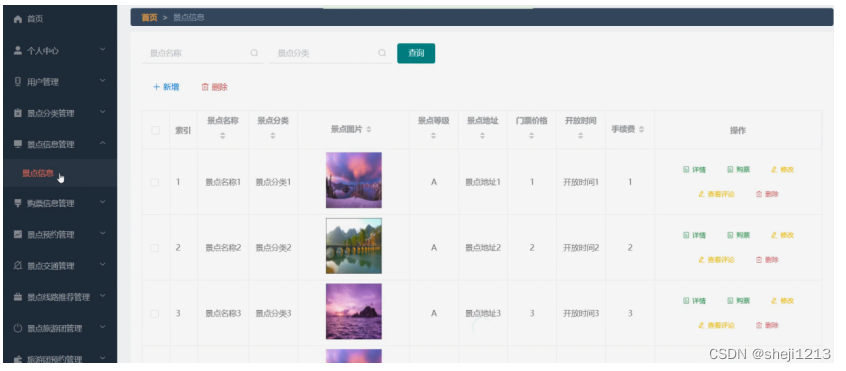The image size is (846, 371).
Task: Click the home icon beside 首页 in sidebar
Action: (x=18, y=19)
